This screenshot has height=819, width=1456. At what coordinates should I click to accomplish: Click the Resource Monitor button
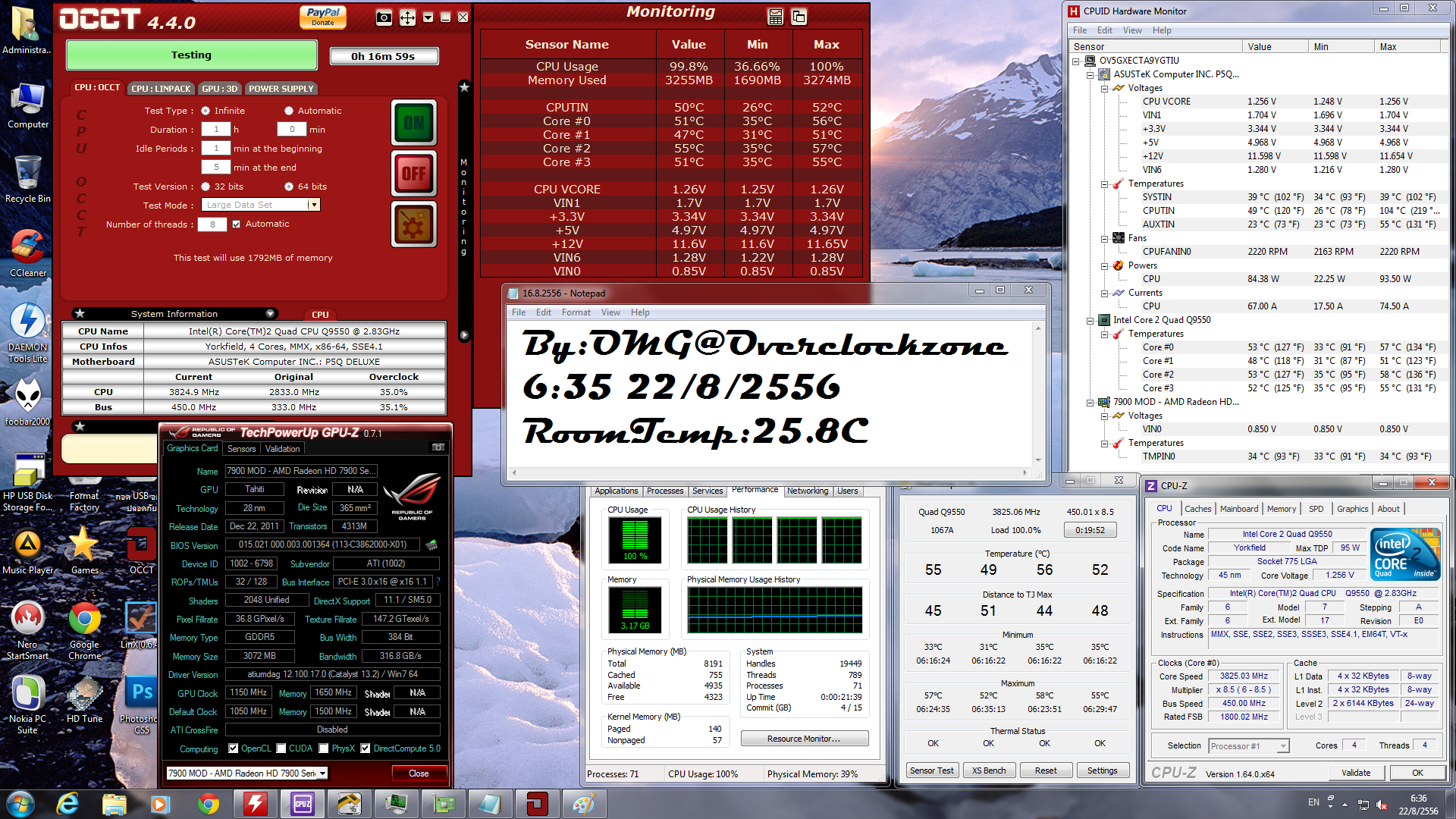tap(804, 739)
